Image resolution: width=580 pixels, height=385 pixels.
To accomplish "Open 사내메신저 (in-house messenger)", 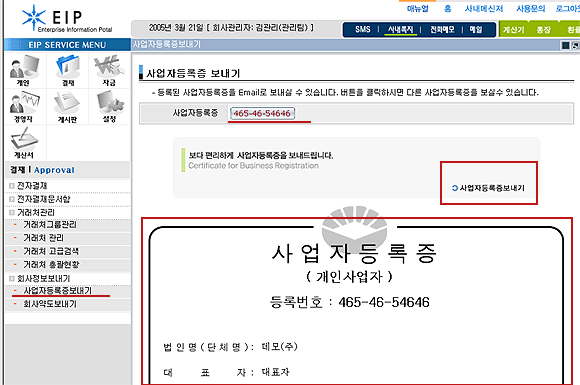I will tap(484, 8).
